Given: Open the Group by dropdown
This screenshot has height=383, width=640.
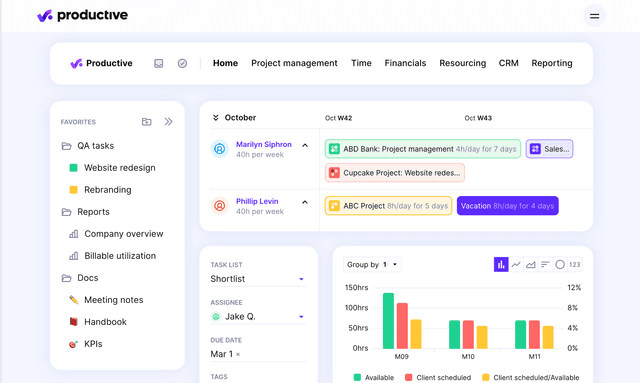Looking at the screenshot, I should coord(372,265).
